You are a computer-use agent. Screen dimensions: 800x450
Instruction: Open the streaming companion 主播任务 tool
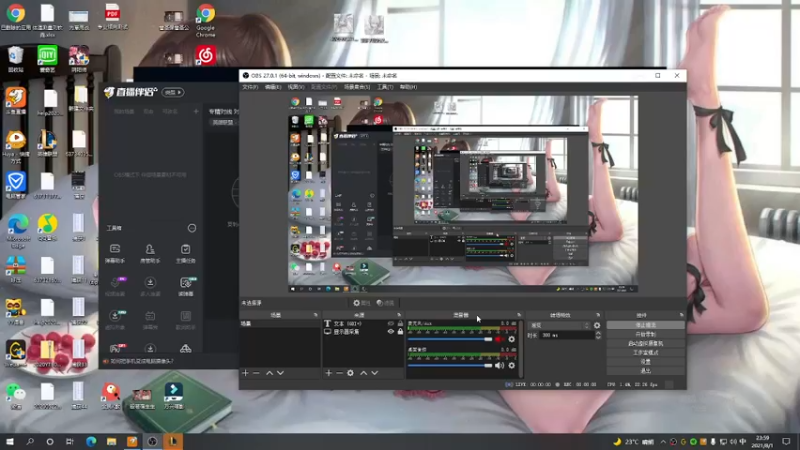click(x=185, y=253)
